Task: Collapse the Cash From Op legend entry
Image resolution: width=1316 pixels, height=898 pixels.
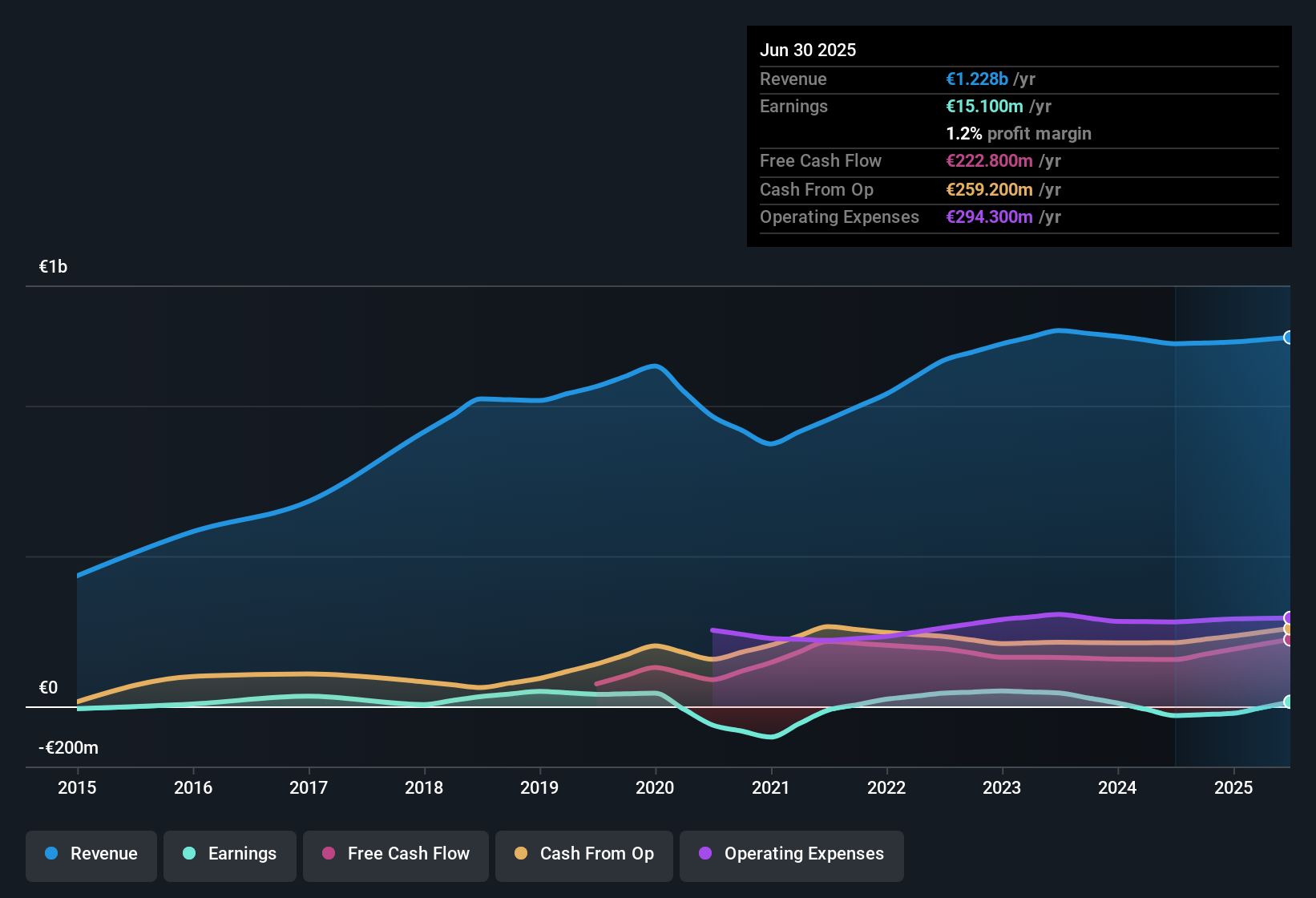Action: tap(583, 855)
